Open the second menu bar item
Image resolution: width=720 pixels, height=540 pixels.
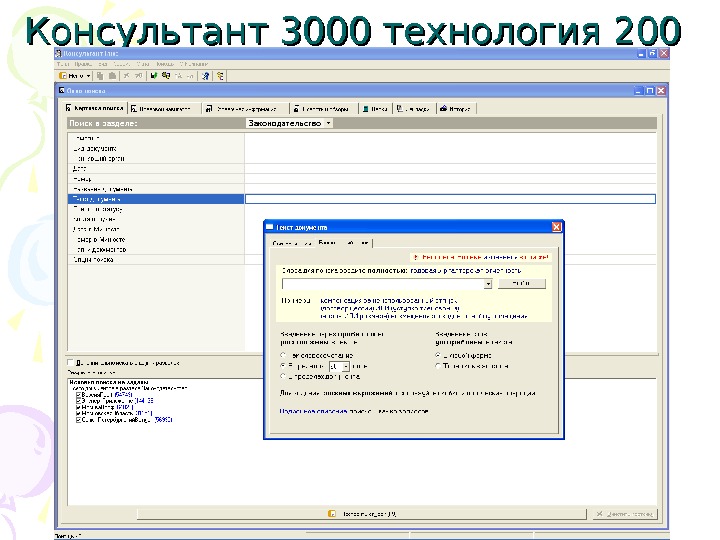83,64
